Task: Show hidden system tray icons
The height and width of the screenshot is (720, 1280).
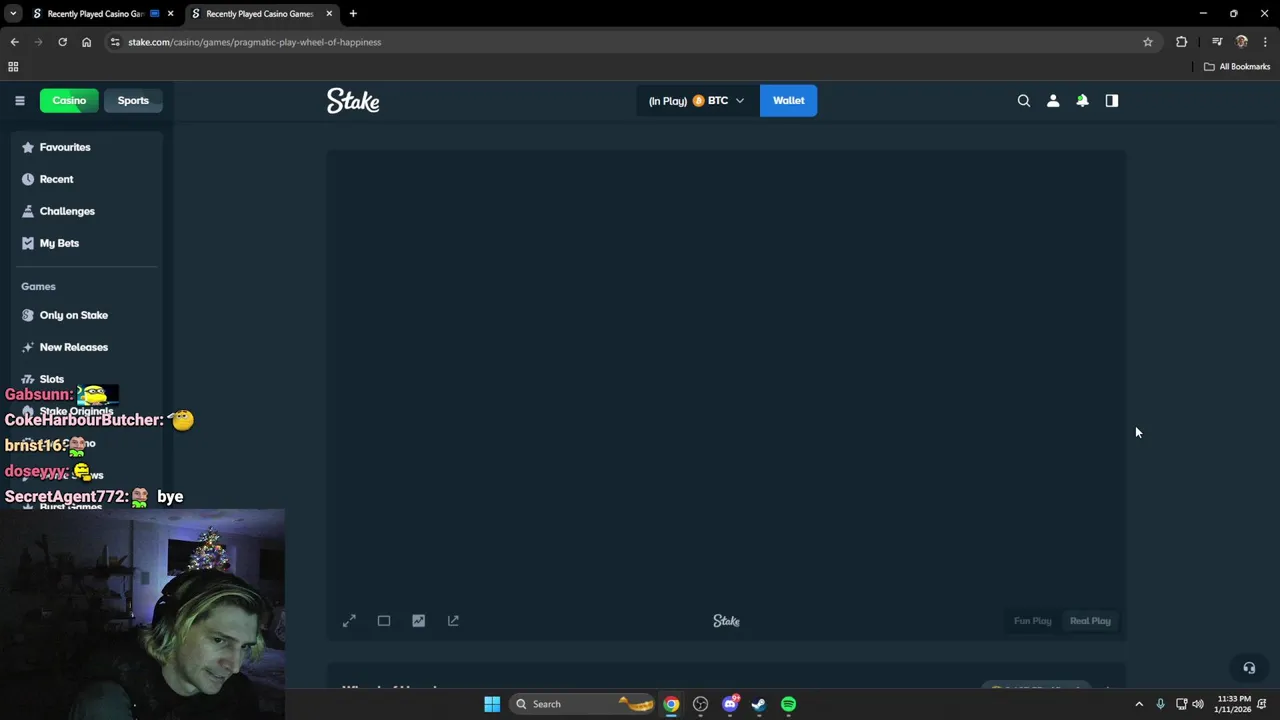Action: [x=1138, y=704]
